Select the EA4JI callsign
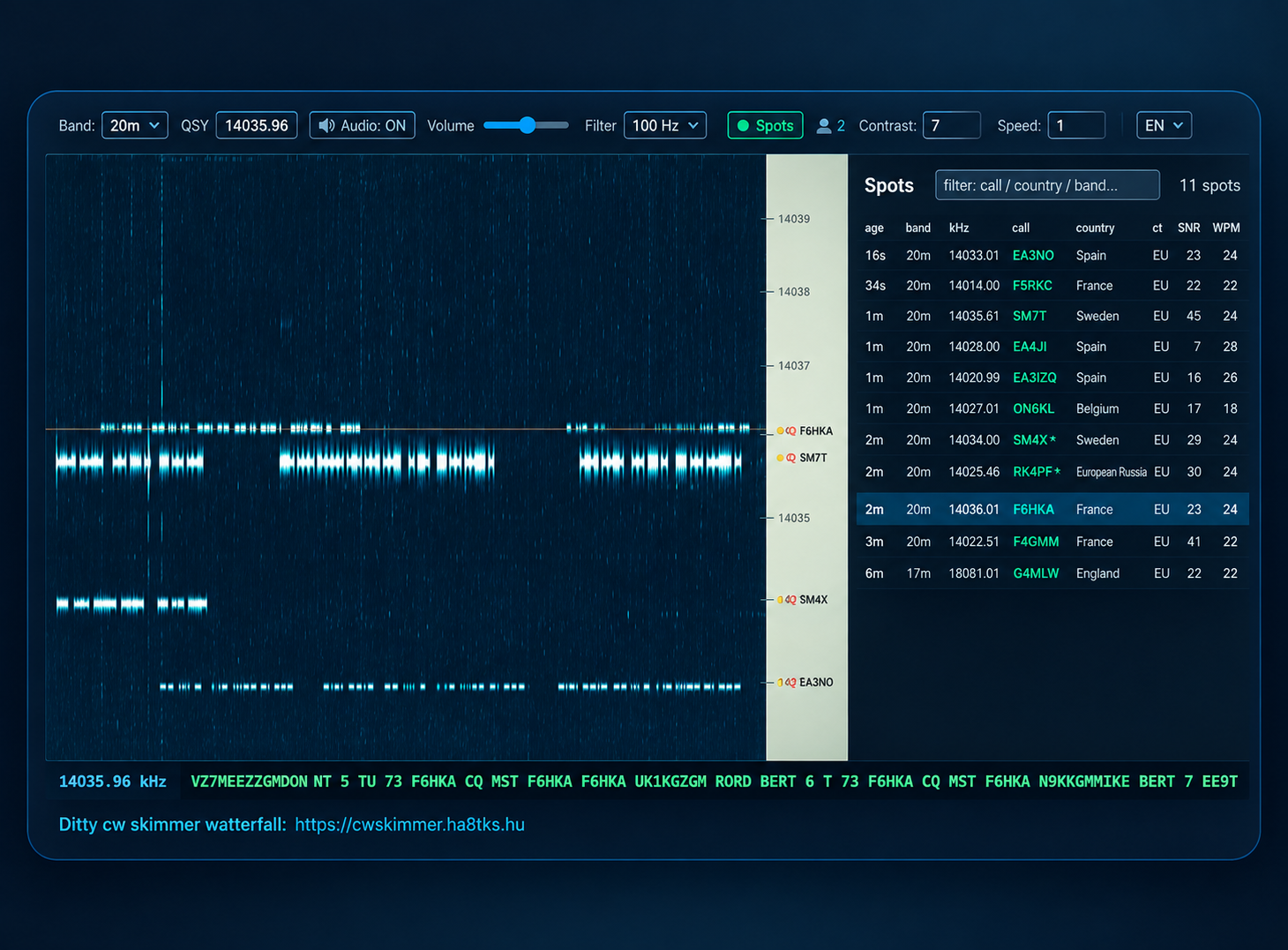1288x950 pixels. (x=1030, y=347)
